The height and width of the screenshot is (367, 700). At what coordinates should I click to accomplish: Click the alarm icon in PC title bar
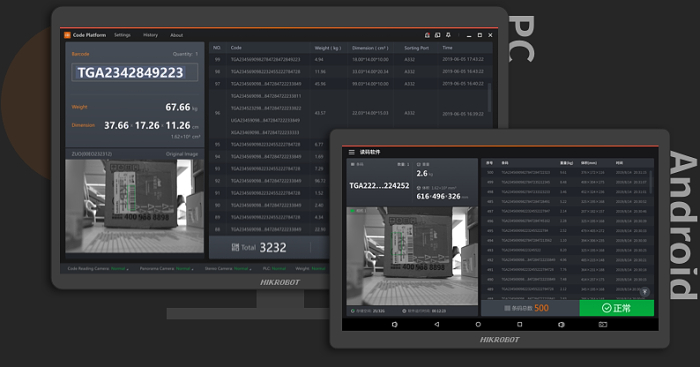pos(427,35)
